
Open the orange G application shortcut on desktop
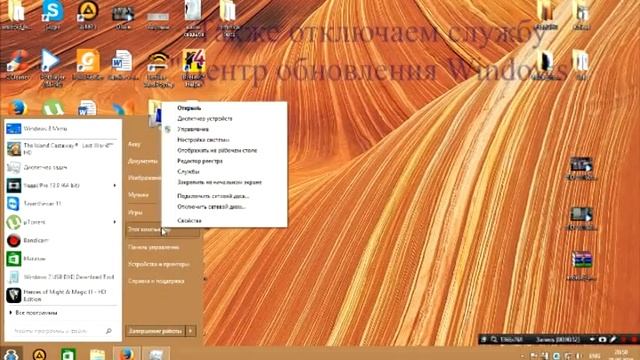(88, 64)
